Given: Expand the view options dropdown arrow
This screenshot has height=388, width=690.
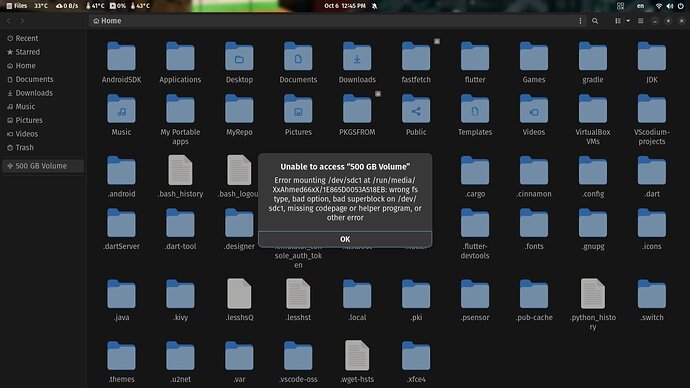Looking at the screenshot, I should [x=628, y=21].
